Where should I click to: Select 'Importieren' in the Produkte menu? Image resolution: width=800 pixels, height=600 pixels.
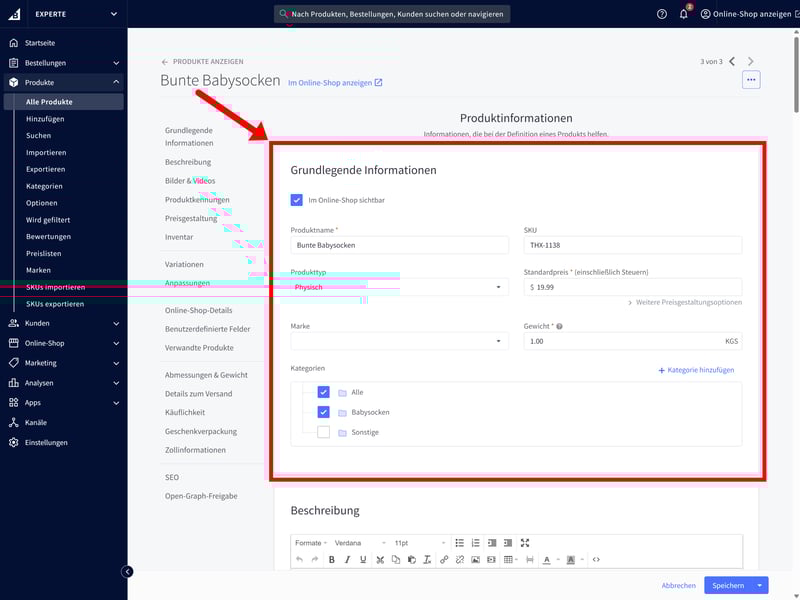[x=46, y=152]
